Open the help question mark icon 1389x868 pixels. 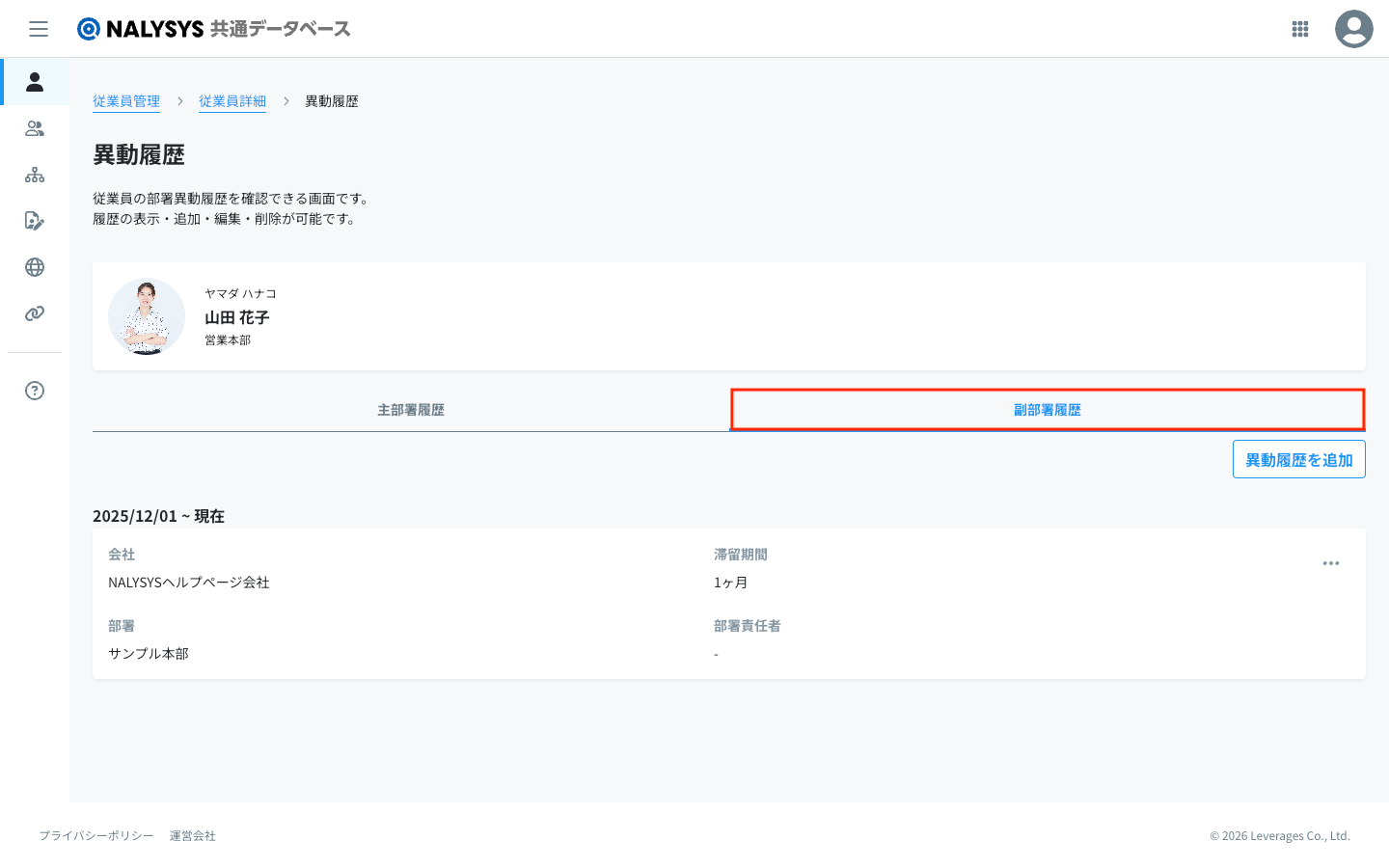click(x=35, y=391)
